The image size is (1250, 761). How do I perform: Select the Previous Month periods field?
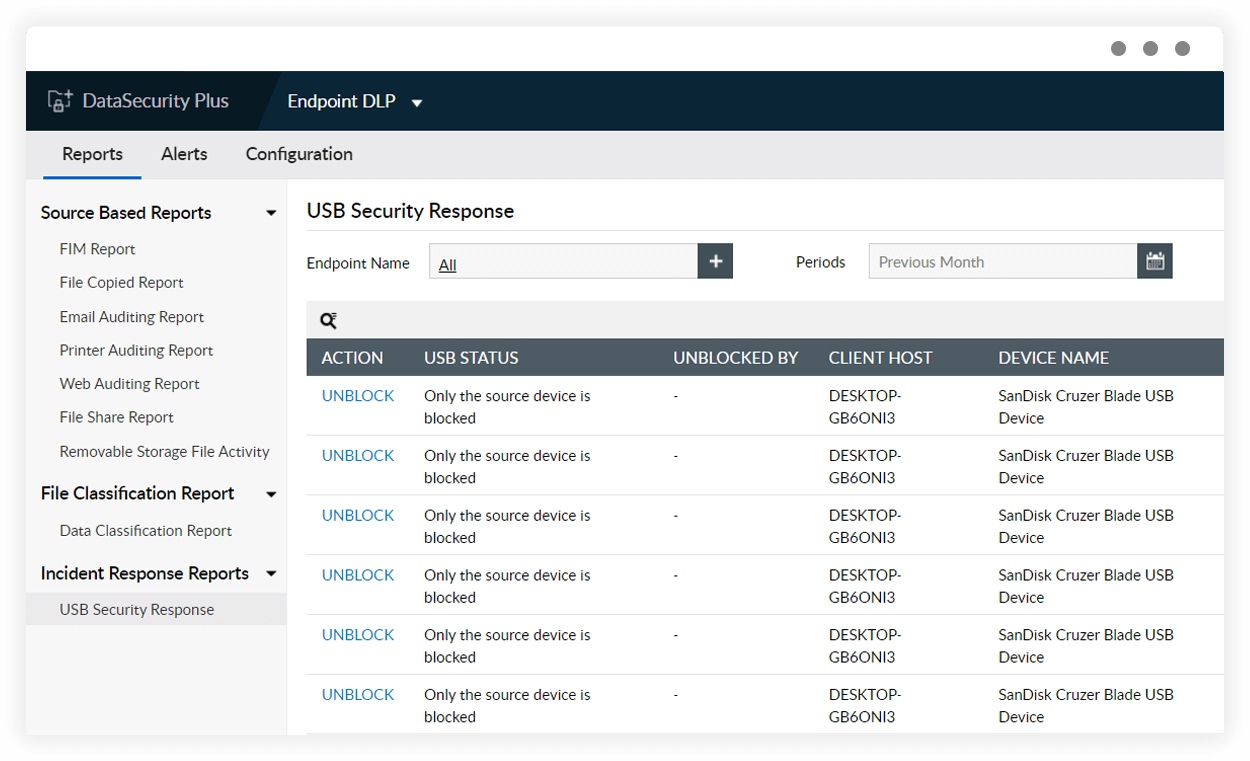coord(1000,261)
